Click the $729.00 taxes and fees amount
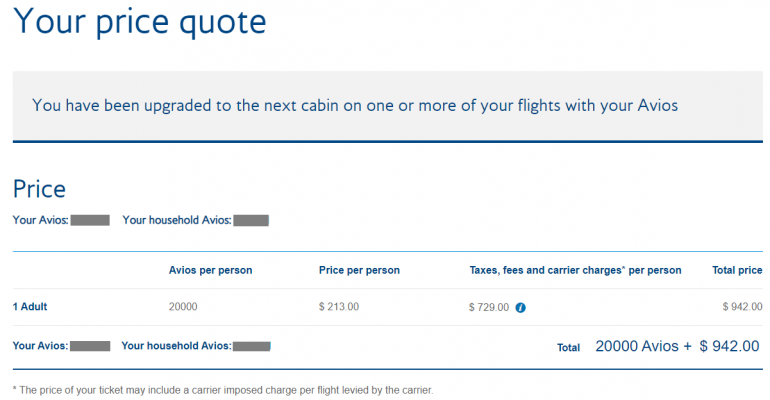The width and height of the screenshot is (770, 400). 489,307
